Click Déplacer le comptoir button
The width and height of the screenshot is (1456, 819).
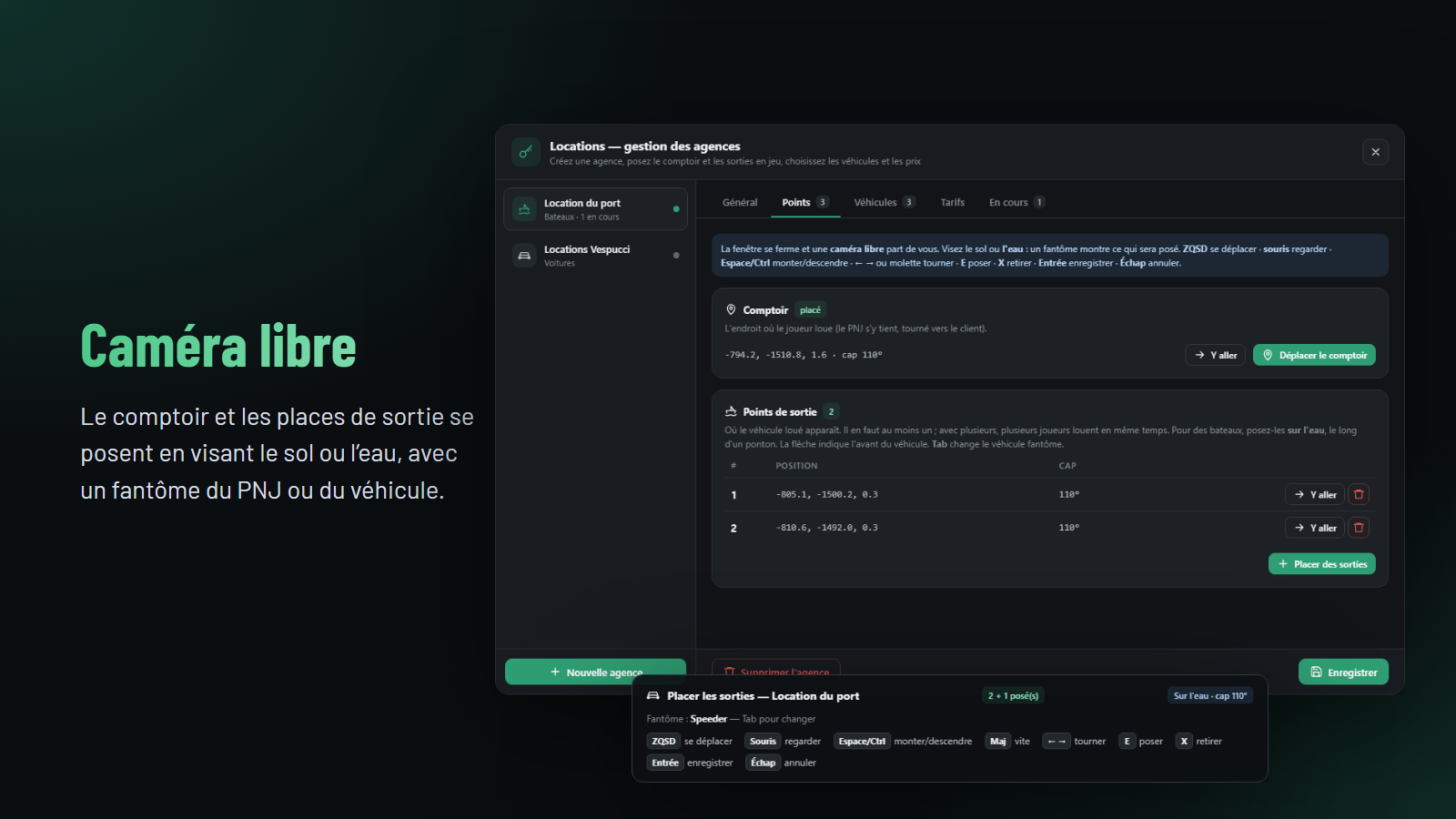(1314, 355)
